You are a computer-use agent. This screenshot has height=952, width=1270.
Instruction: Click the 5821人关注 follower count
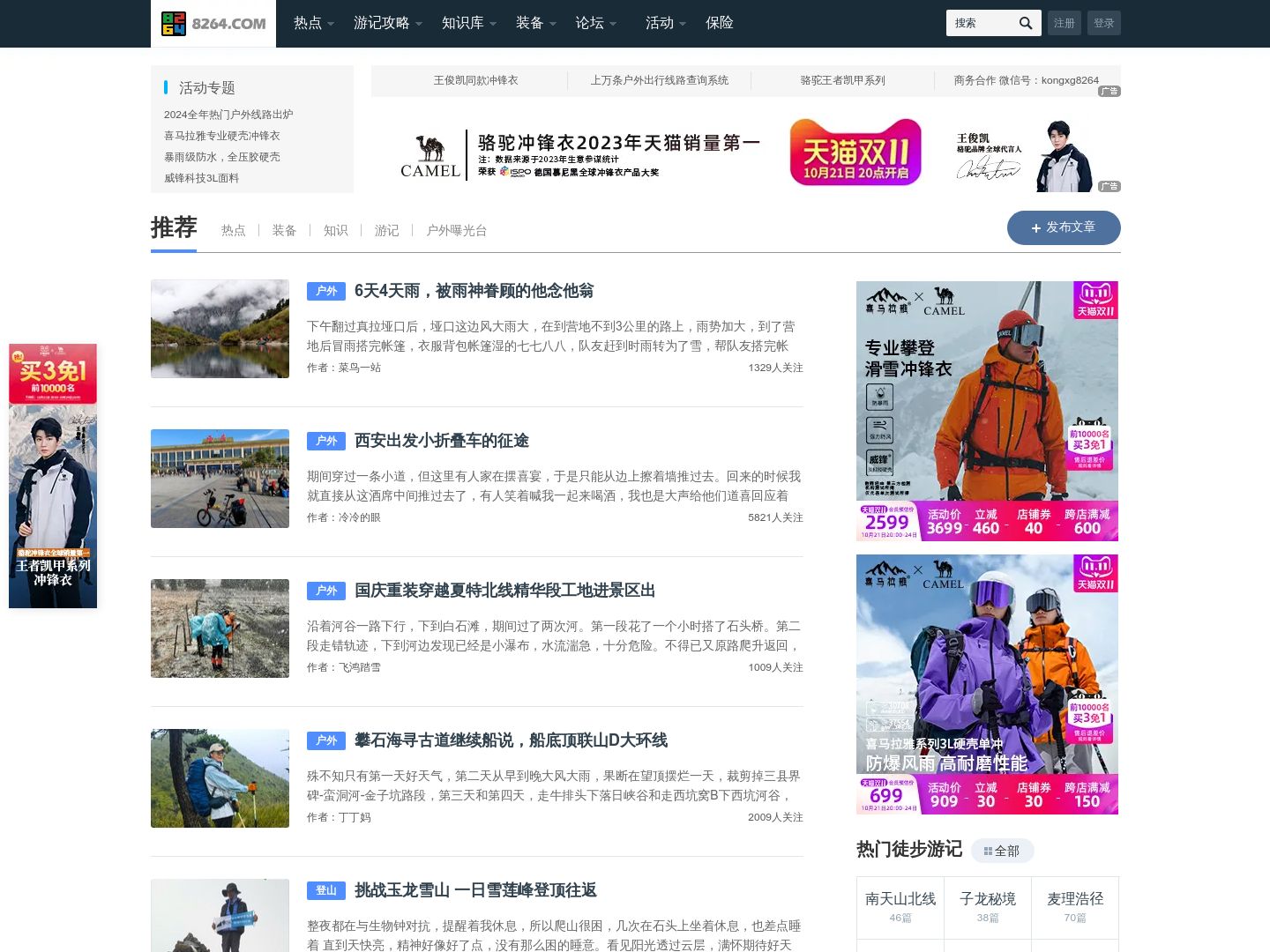click(775, 517)
